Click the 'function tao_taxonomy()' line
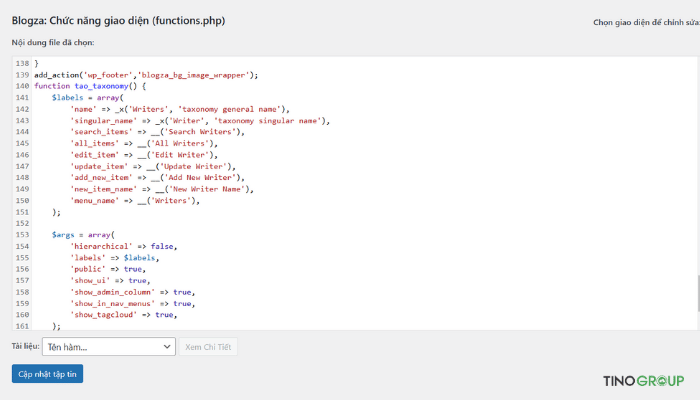This screenshot has height=400, width=700. [x=90, y=86]
